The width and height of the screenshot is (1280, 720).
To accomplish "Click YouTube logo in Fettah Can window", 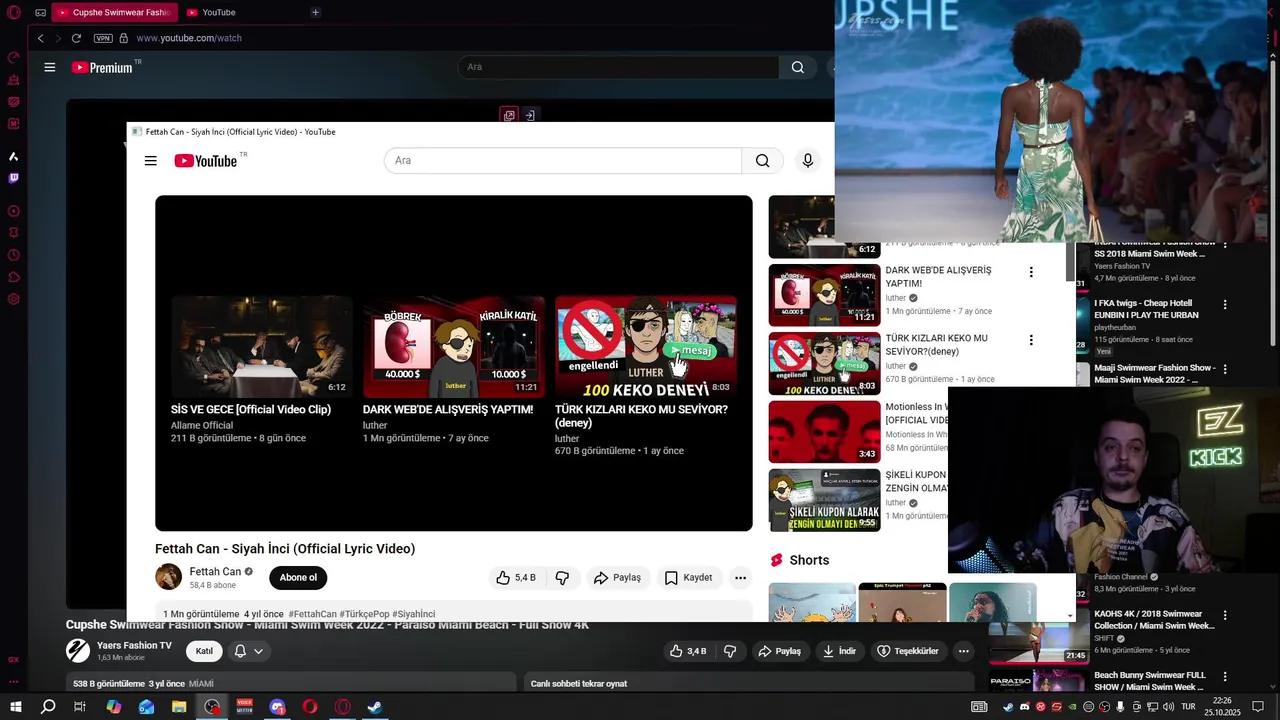I will (207, 161).
